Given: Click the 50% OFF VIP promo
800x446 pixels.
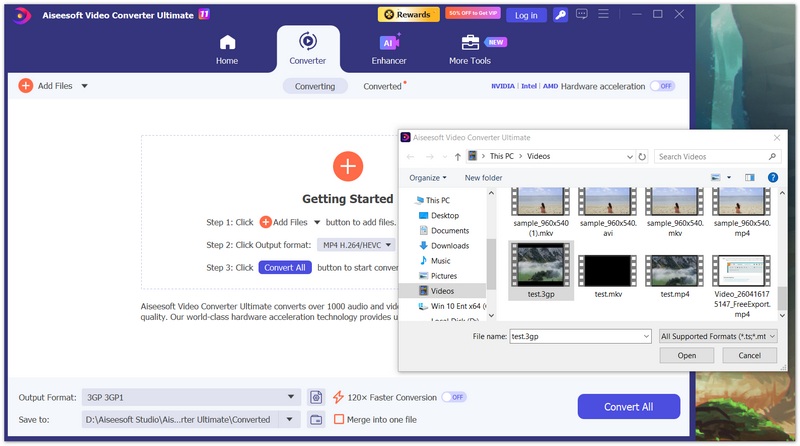Looking at the screenshot, I should click(x=473, y=13).
